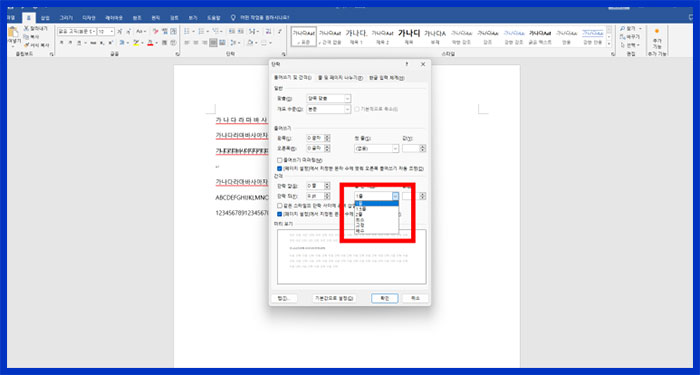Image resolution: width=700 pixels, height=375 pixels.
Task: Click the paragraph group dialog launcher arrow
Action: [x=284, y=54]
